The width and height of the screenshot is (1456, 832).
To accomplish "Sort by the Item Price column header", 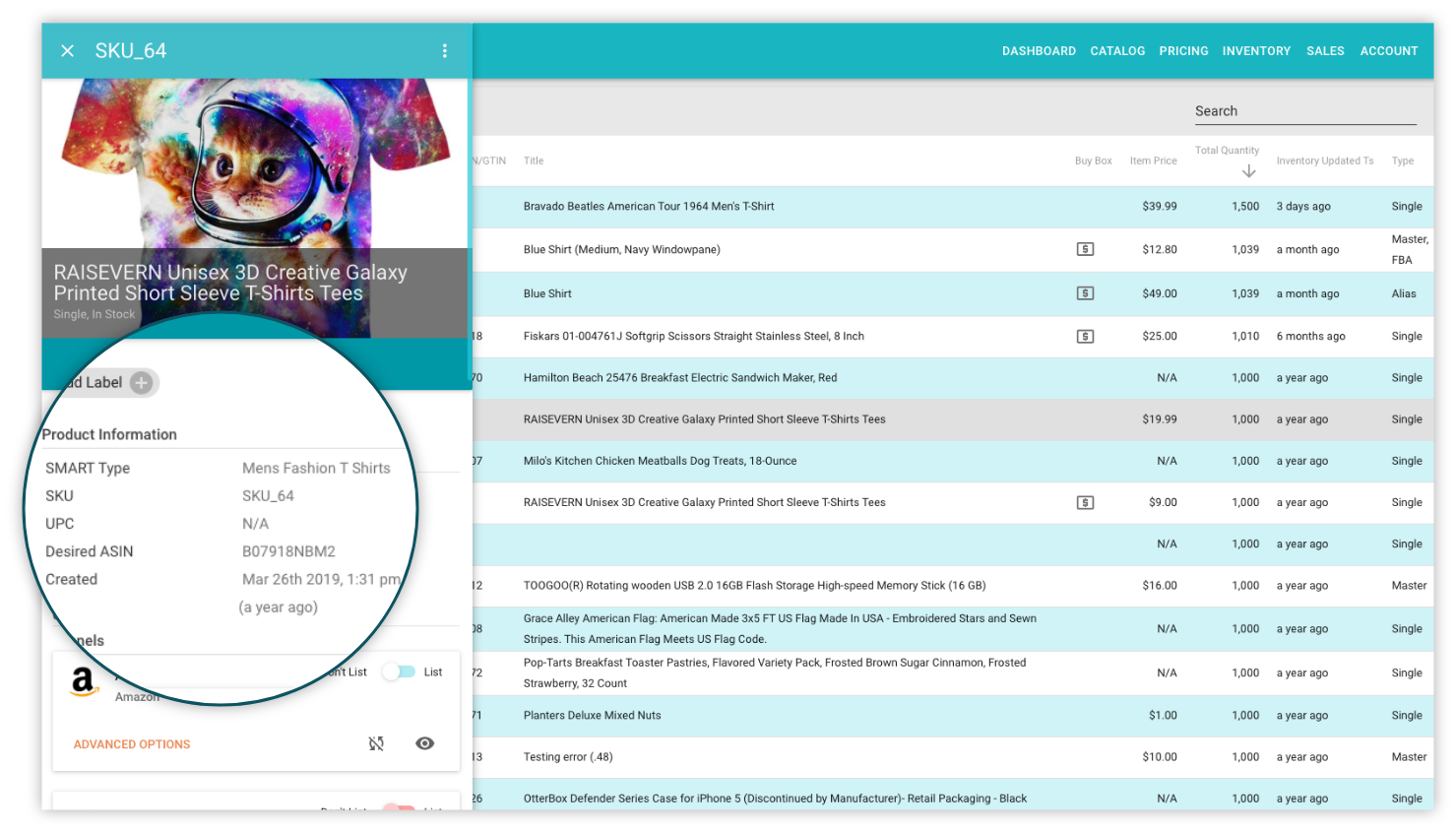I will (1153, 160).
